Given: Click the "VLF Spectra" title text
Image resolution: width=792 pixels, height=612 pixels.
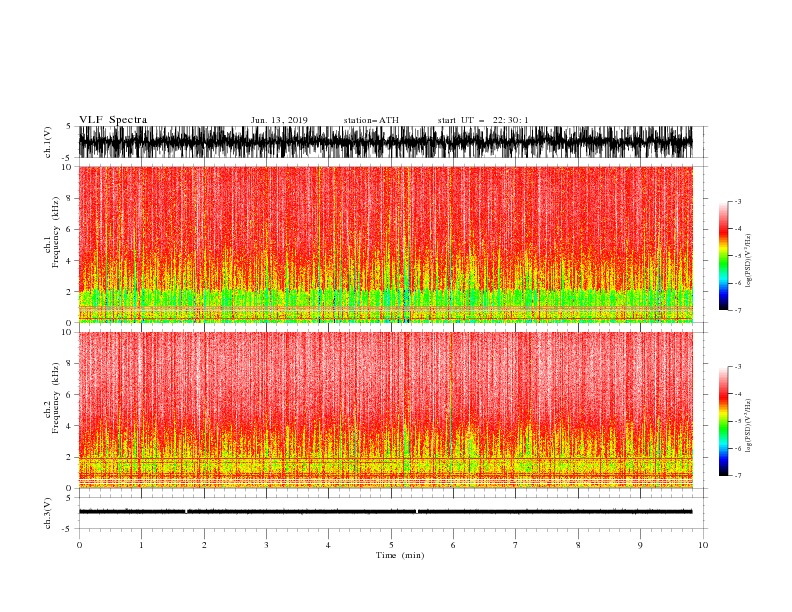Looking at the screenshot, I should click(x=113, y=120).
